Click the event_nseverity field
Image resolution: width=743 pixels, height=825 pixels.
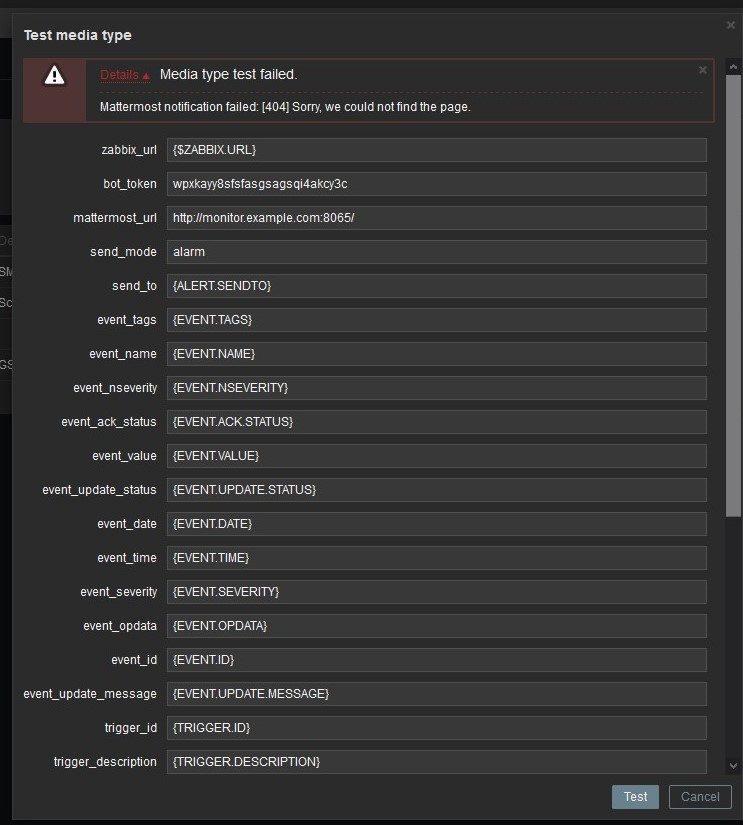(x=437, y=388)
